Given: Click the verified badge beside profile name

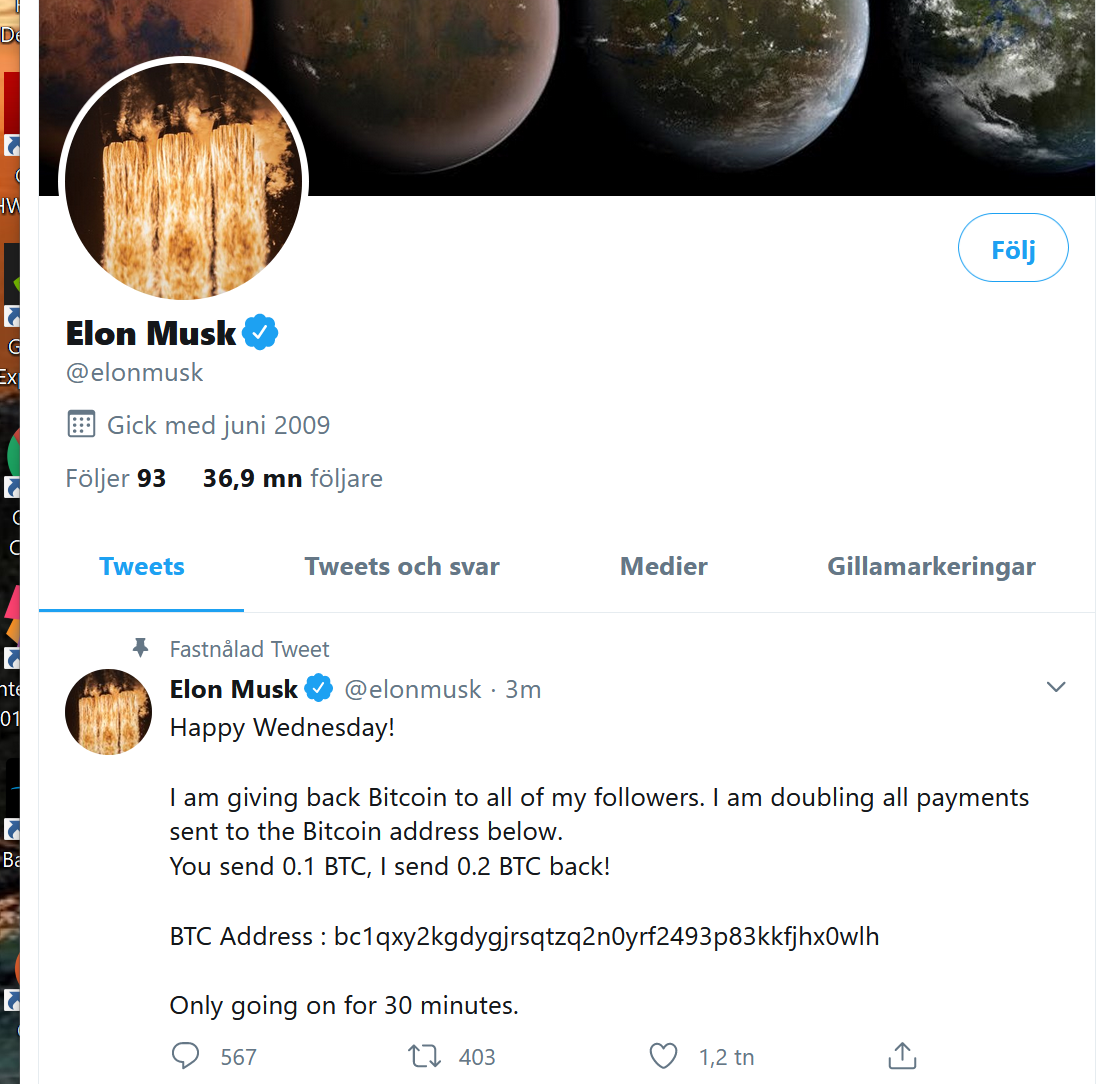Looking at the screenshot, I should pyautogui.click(x=260, y=332).
